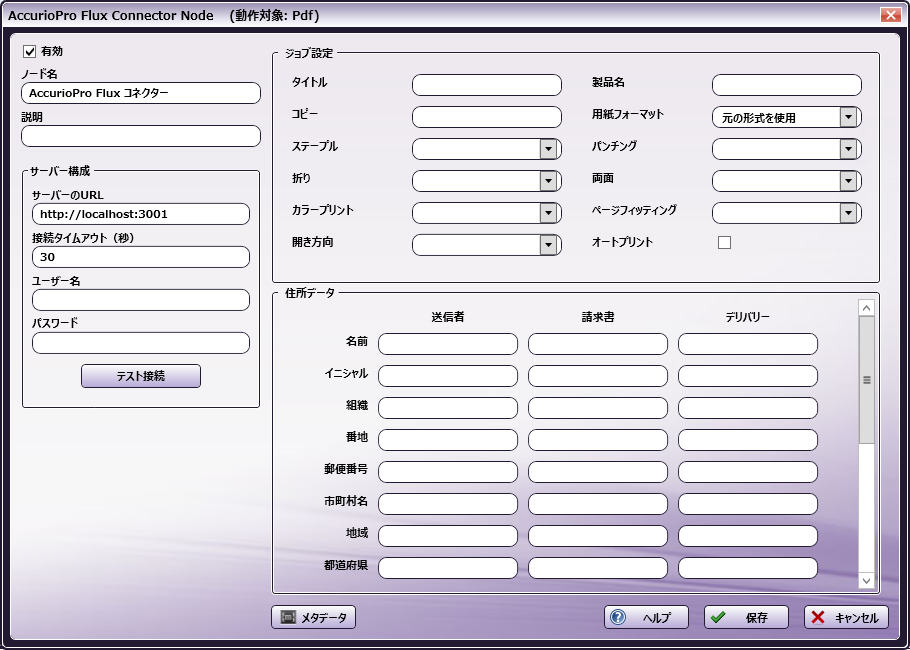
Task: Click the 請求書 都道府県 field
Action: pos(598,568)
